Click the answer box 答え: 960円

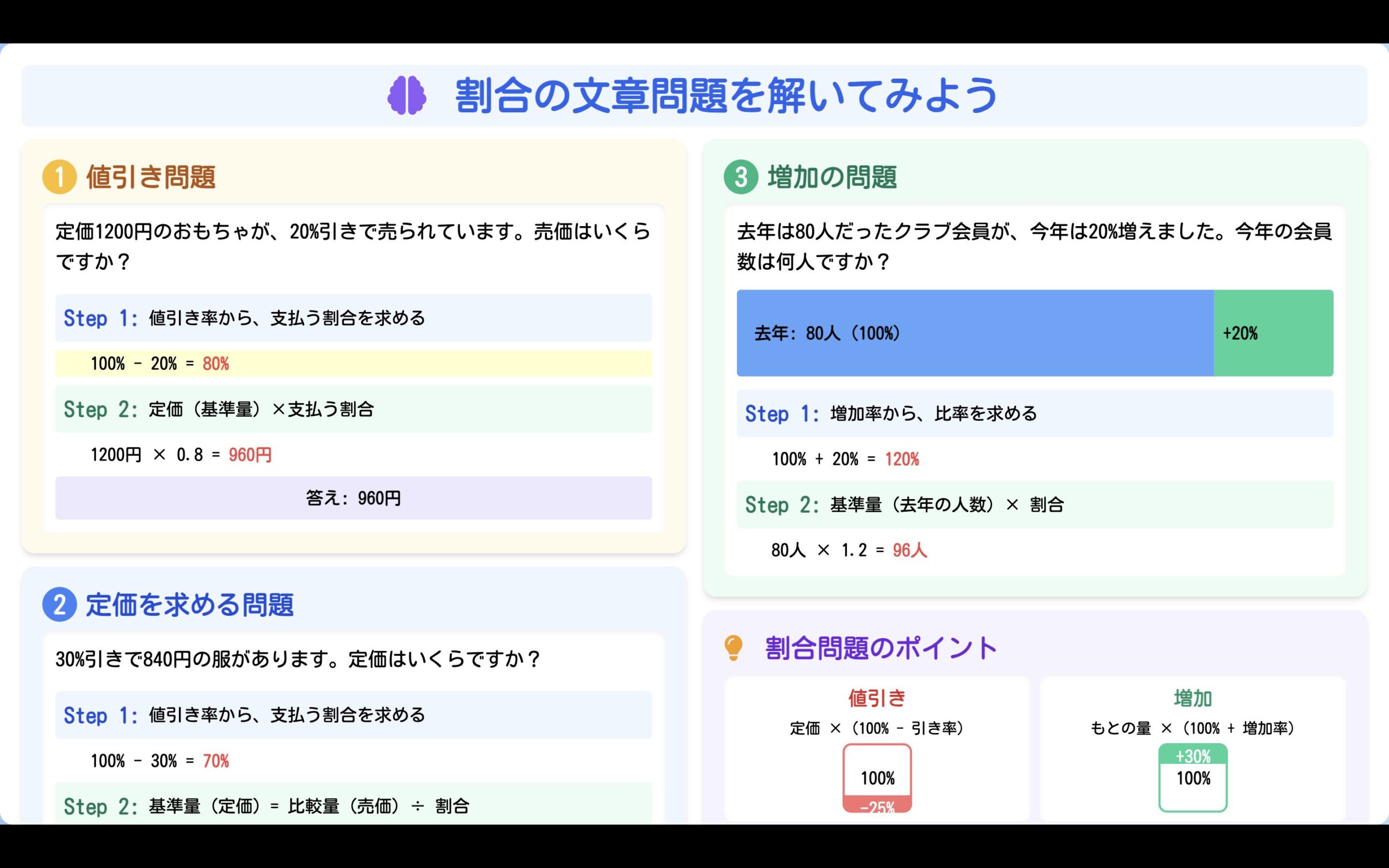pos(354,499)
